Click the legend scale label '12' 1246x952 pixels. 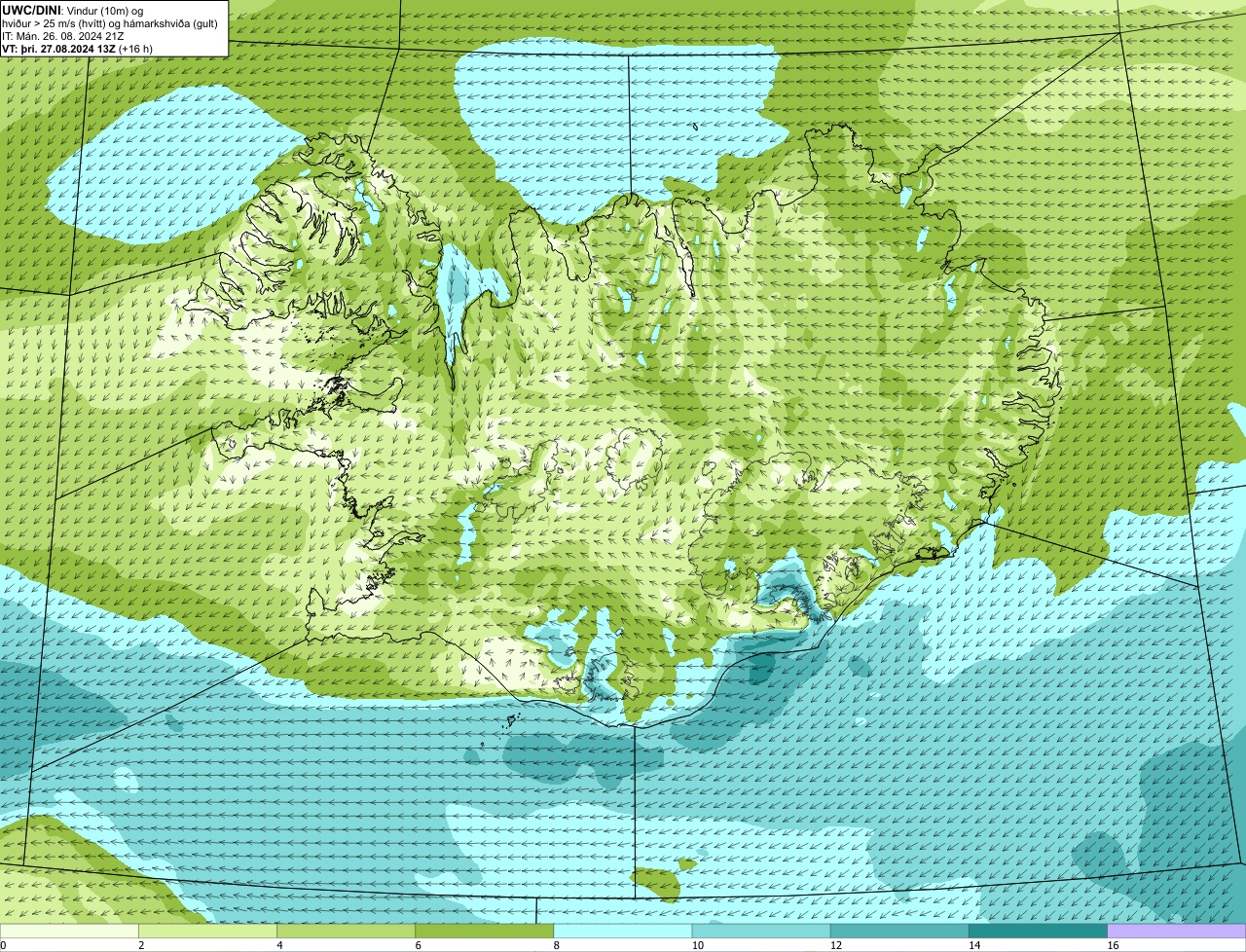click(835, 945)
